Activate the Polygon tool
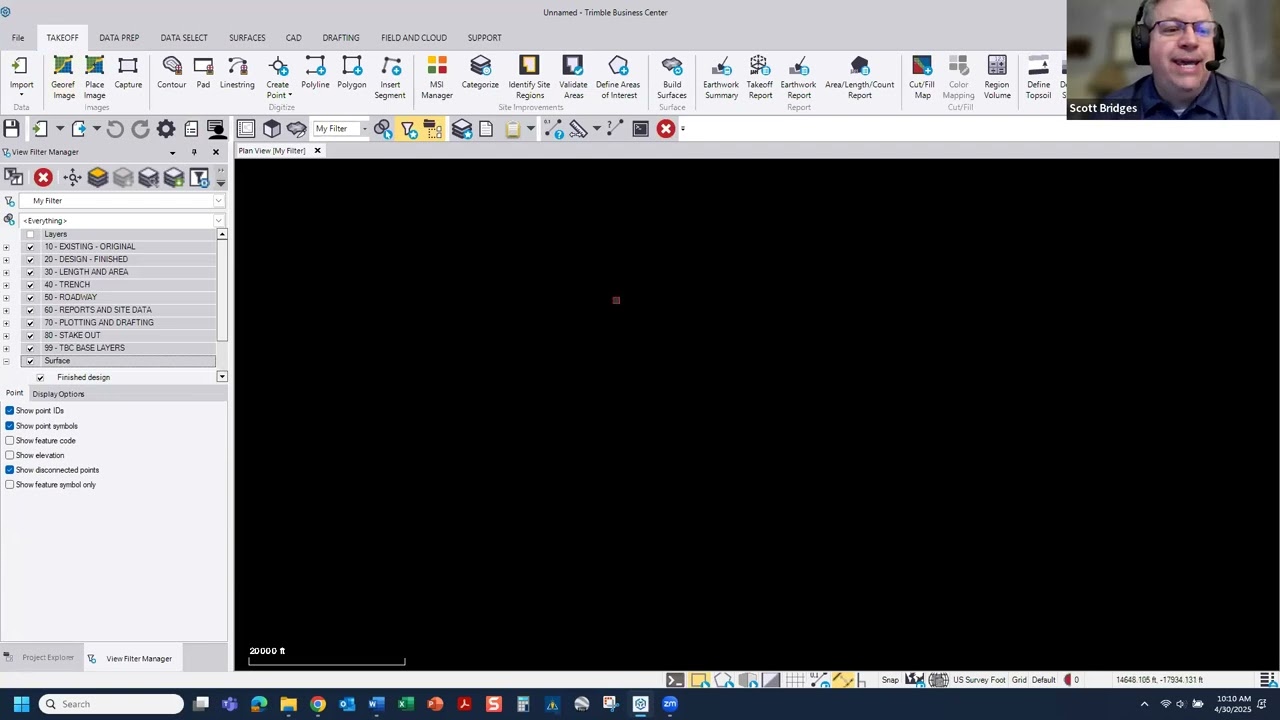Viewport: 1280px width, 720px height. pyautogui.click(x=352, y=74)
